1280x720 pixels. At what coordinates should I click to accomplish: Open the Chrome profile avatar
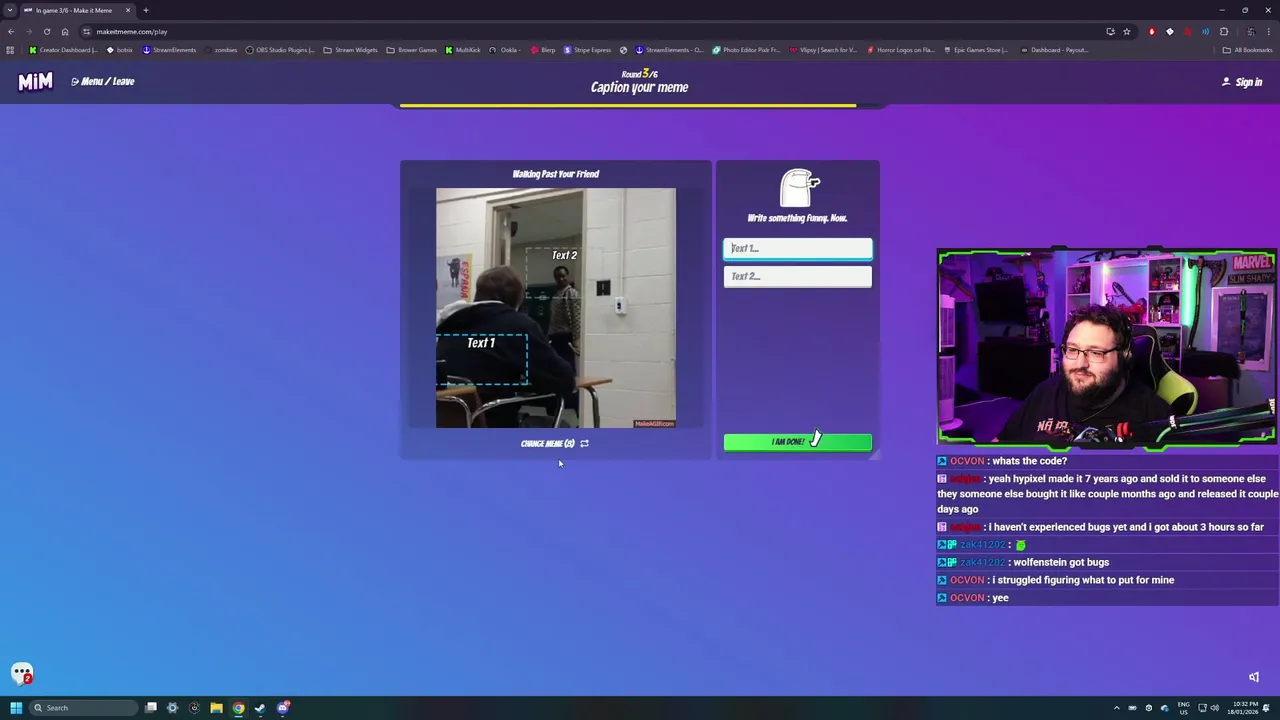tap(1250, 31)
